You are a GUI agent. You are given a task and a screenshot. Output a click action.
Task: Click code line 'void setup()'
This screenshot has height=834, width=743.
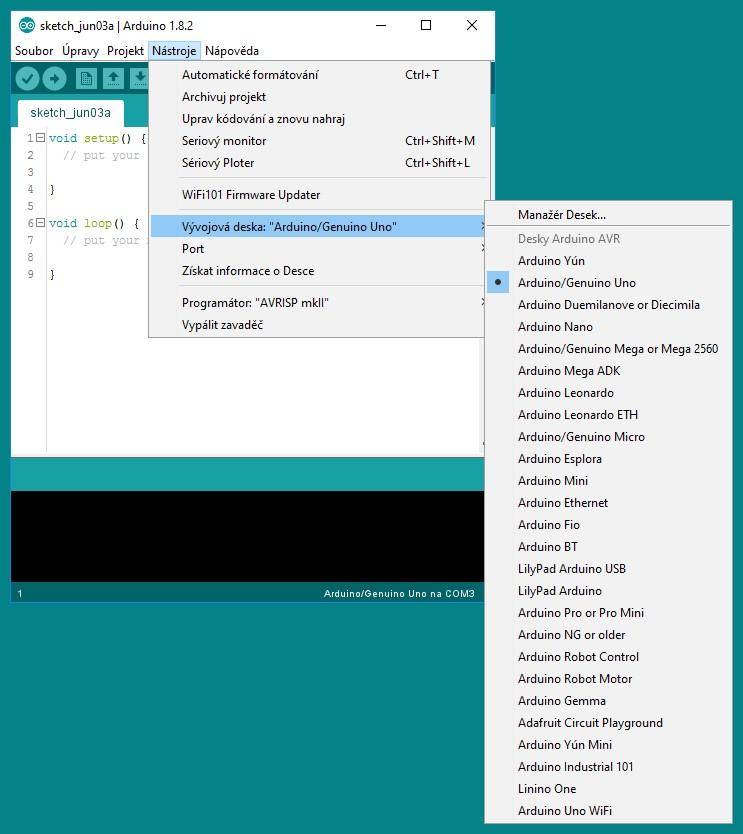[97, 138]
